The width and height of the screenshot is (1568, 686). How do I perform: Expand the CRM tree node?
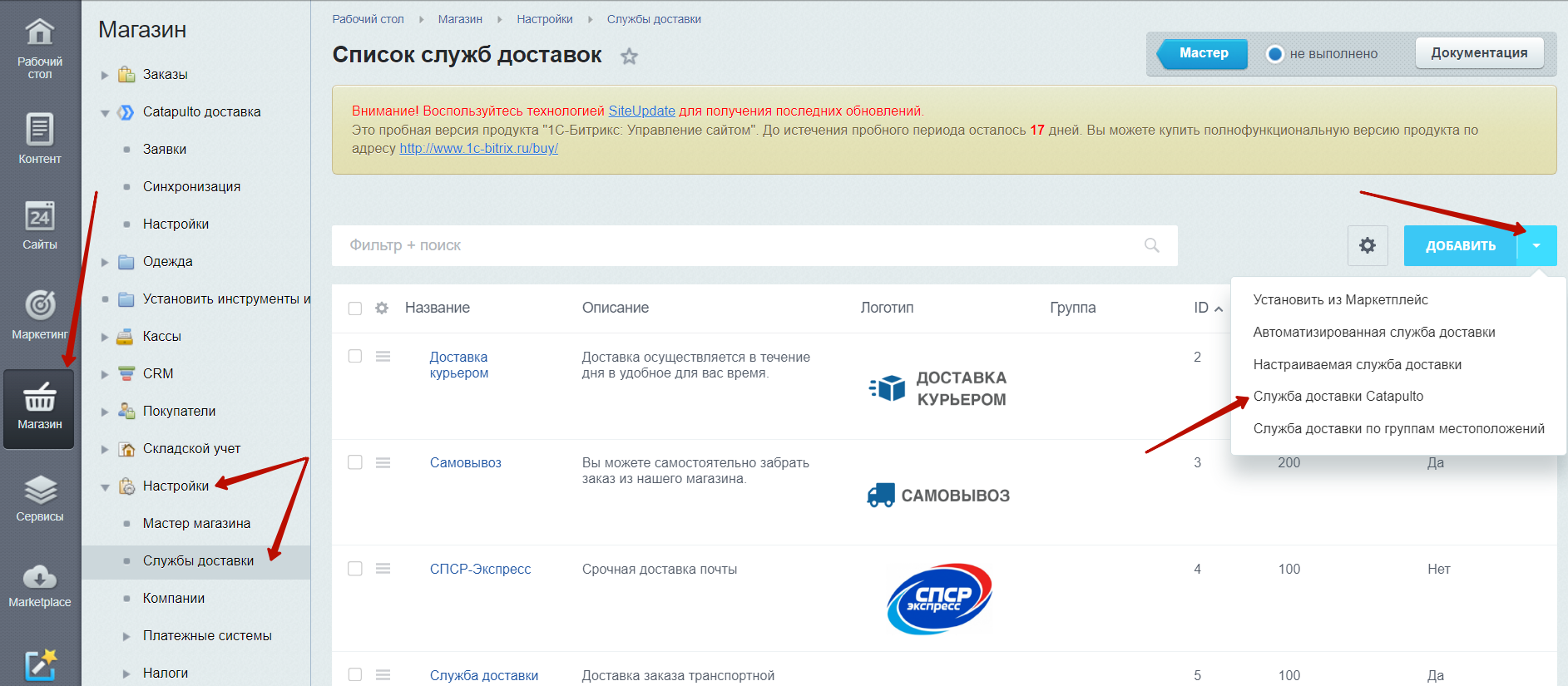105,374
